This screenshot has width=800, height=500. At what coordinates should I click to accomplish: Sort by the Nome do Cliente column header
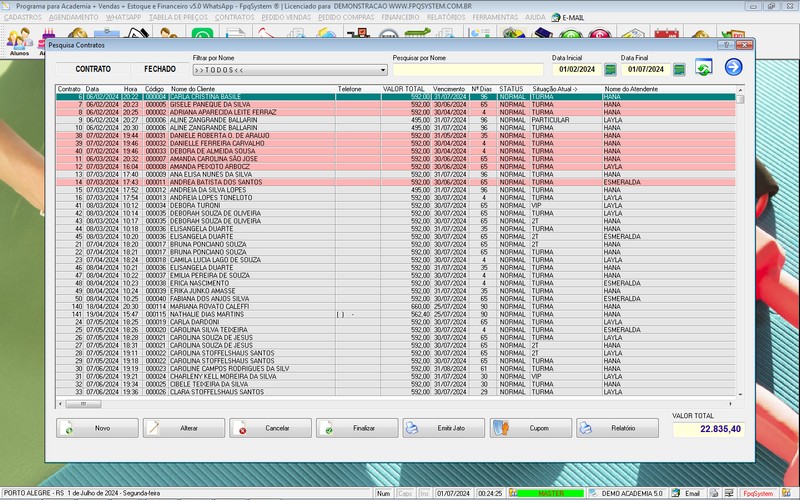pos(193,89)
